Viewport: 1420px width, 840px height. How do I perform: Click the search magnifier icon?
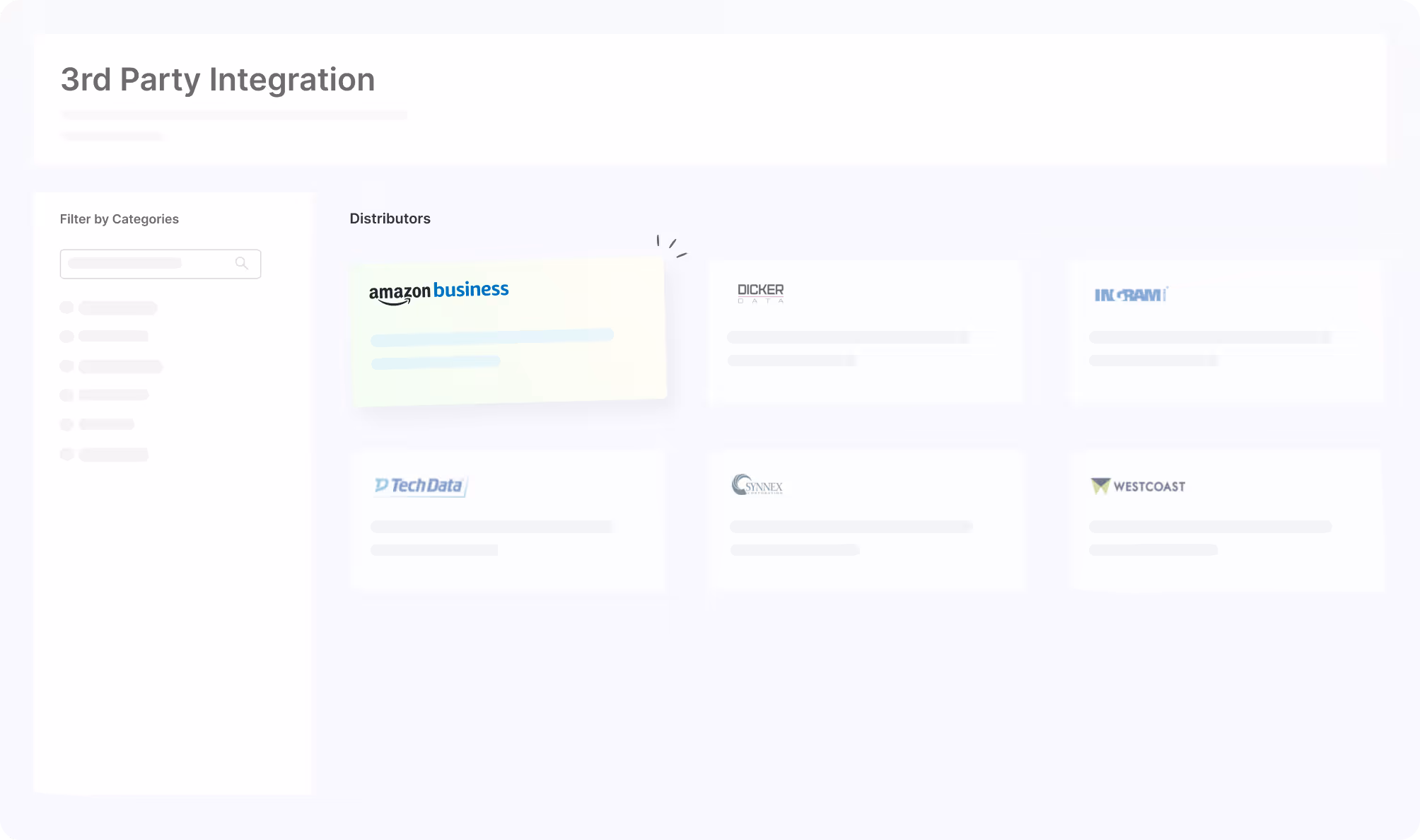(x=242, y=264)
